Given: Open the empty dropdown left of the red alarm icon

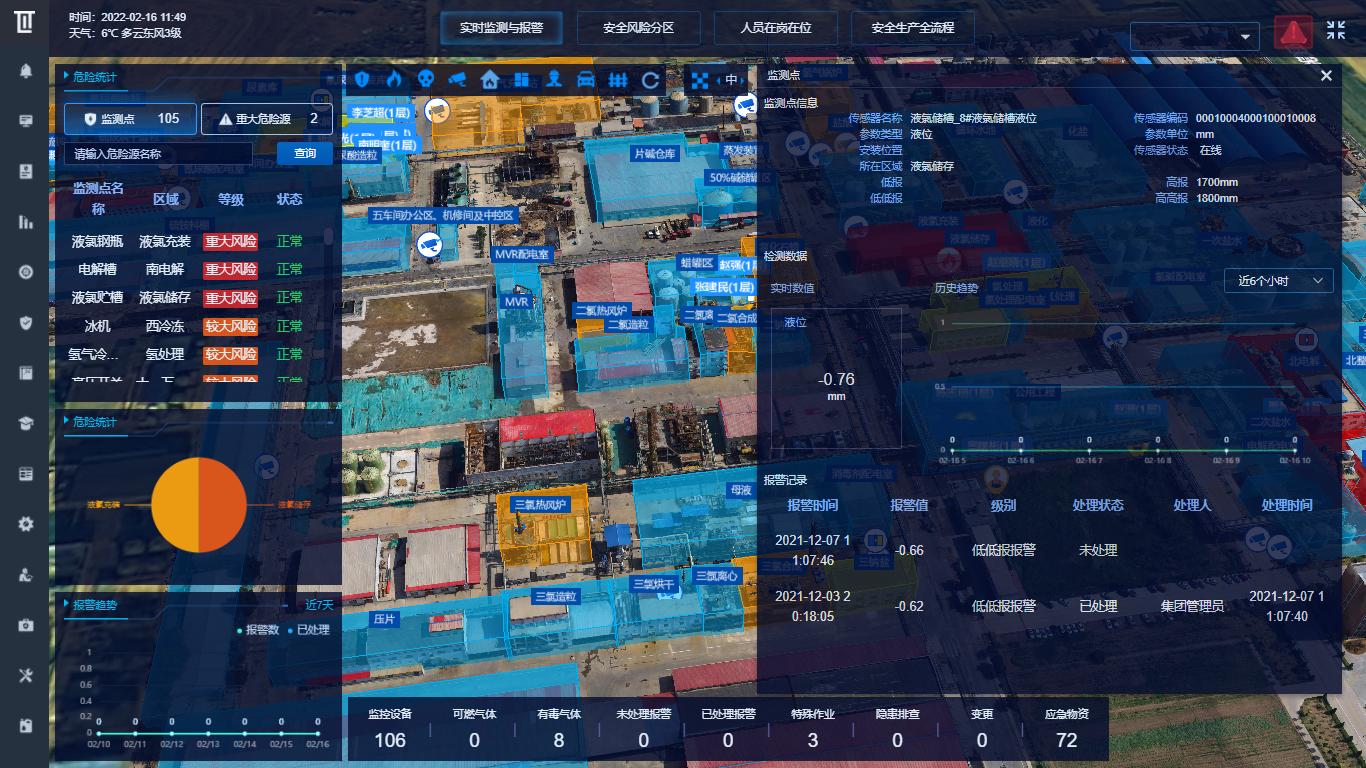Looking at the screenshot, I should click(x=1194, y=37).
